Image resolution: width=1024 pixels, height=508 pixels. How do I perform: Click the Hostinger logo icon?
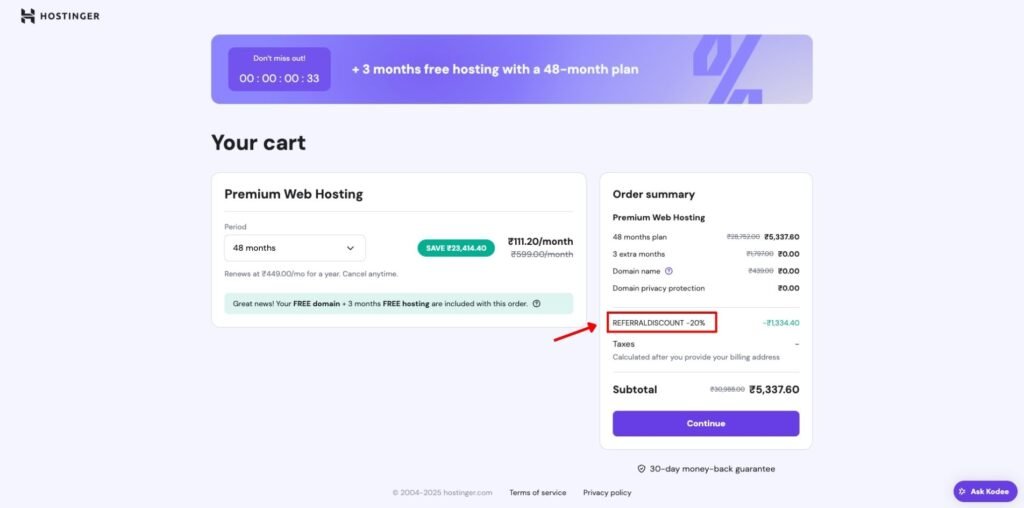[27, 16]
